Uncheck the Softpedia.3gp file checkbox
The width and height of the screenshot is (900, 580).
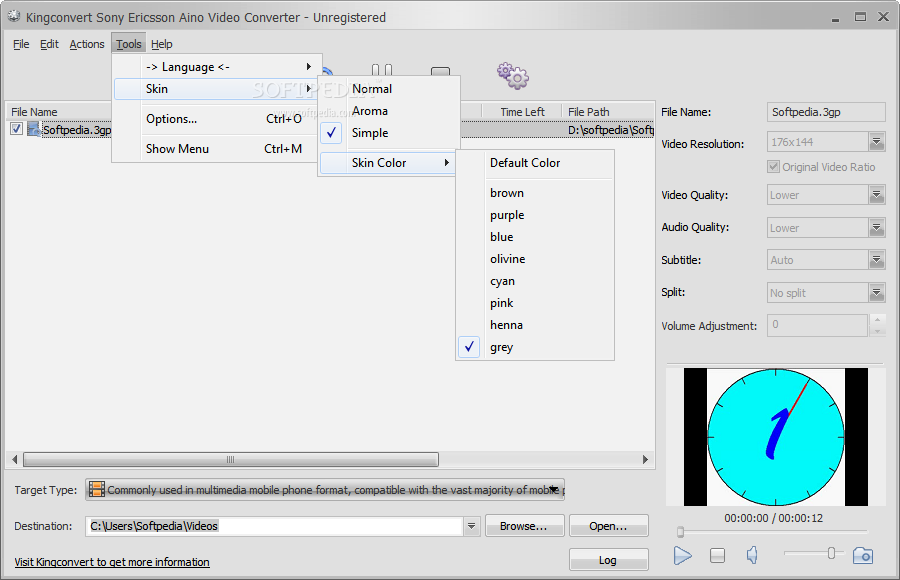[x=16, y=129]
